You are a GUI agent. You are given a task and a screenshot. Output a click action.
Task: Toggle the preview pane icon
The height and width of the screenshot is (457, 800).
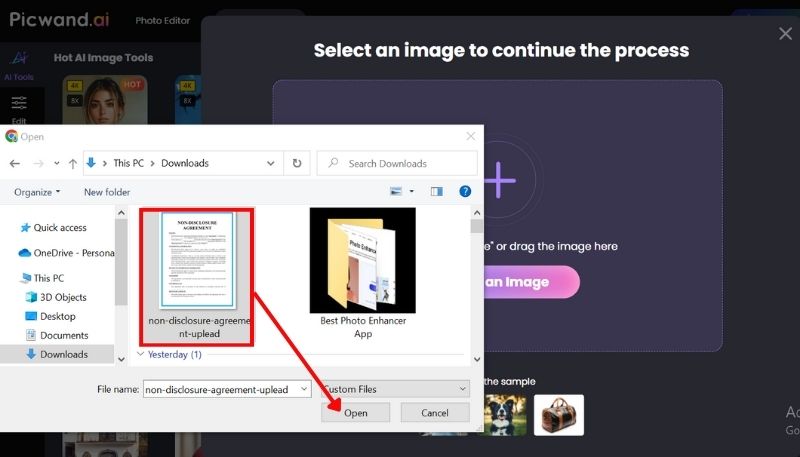pos(436,191)
